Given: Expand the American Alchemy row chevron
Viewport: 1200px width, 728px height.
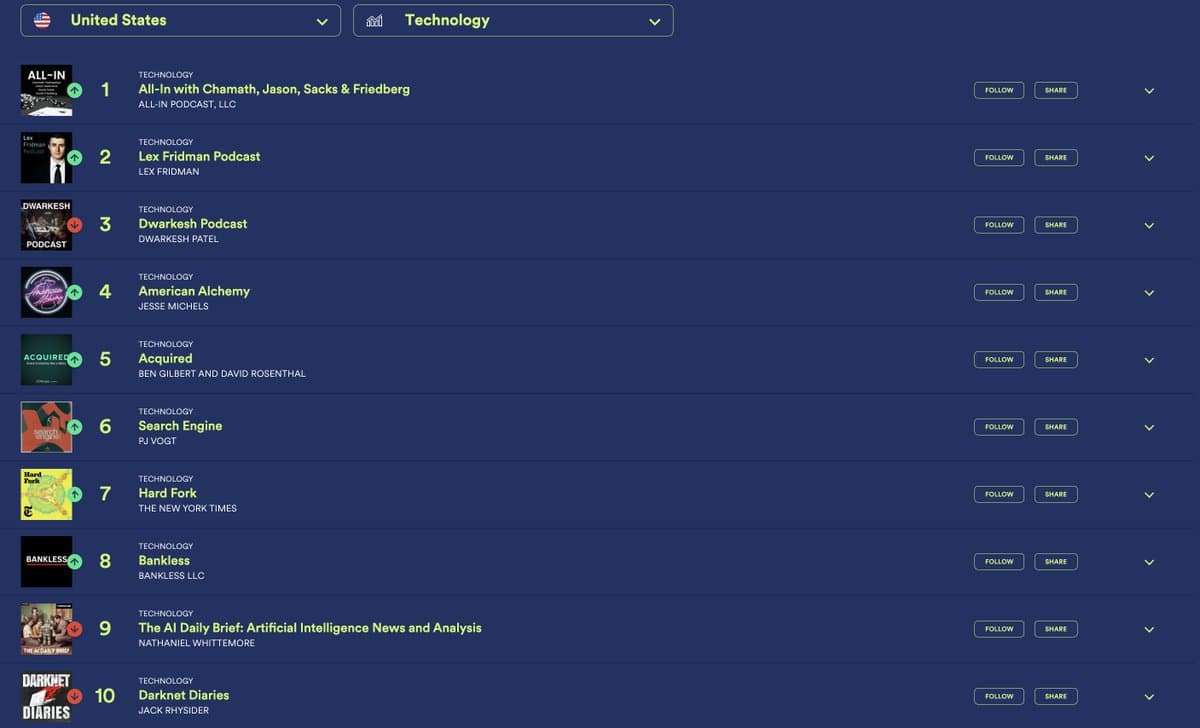Looking at the screenshot, I should coord(1149,293).
